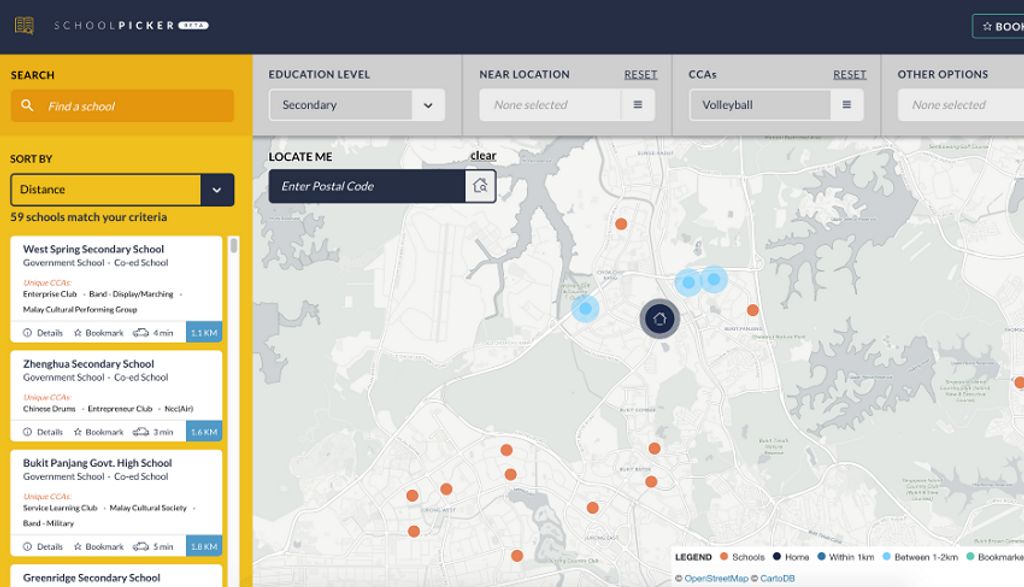Expand the Education Level chevron arrow
The height and width of the screenshot is (587, 1024).
[428, 105]
